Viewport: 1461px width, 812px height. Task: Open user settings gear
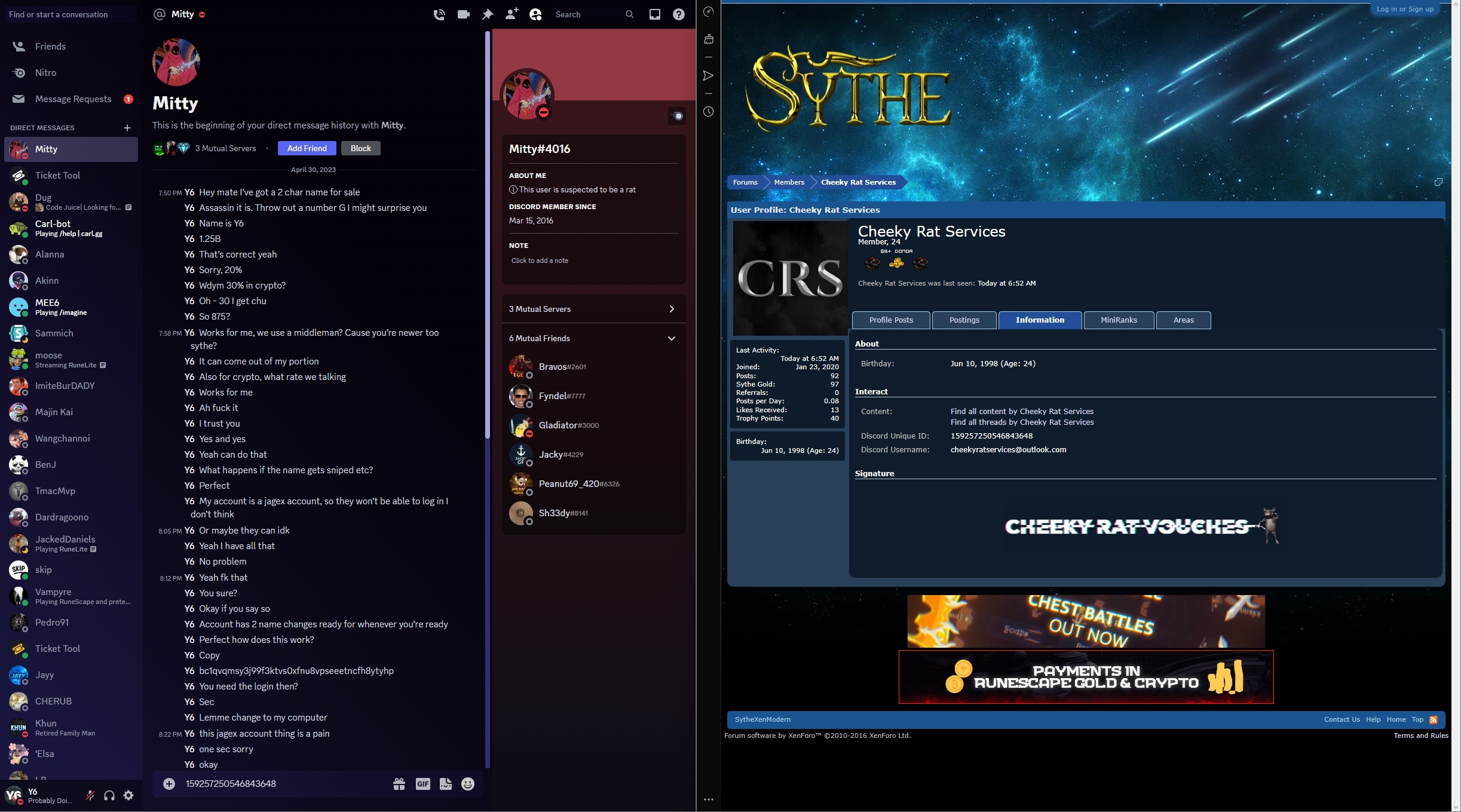click(128, 795)
